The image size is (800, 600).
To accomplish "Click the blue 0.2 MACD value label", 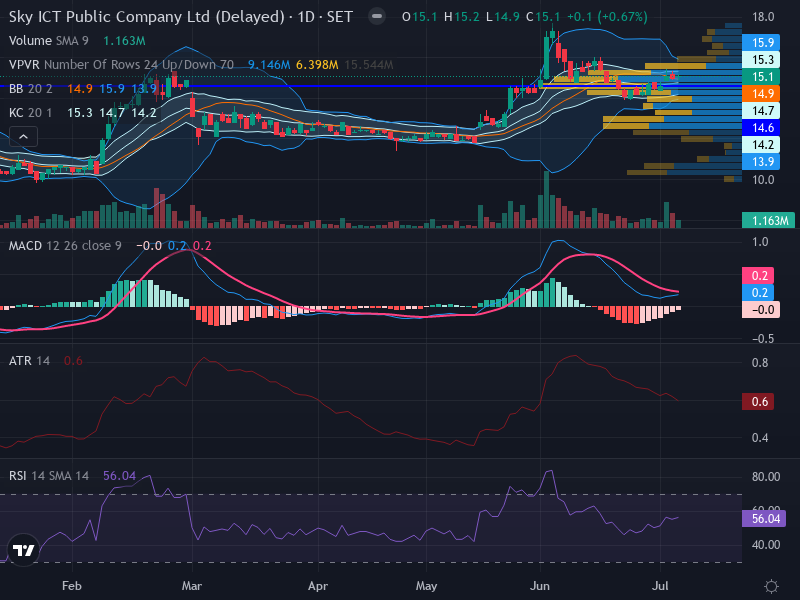I will click(758, 292).
